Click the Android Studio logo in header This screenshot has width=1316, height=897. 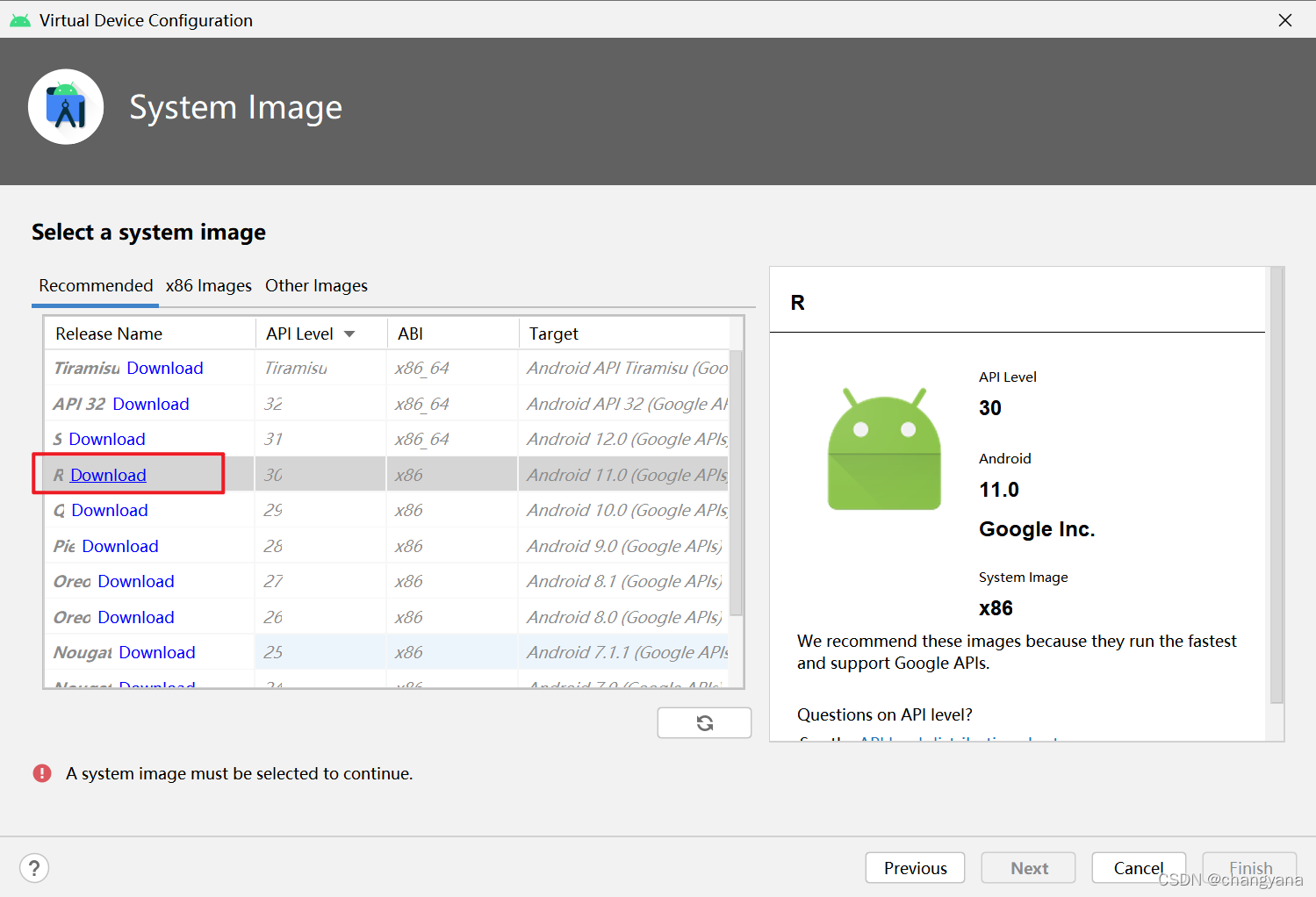[66, 107]
